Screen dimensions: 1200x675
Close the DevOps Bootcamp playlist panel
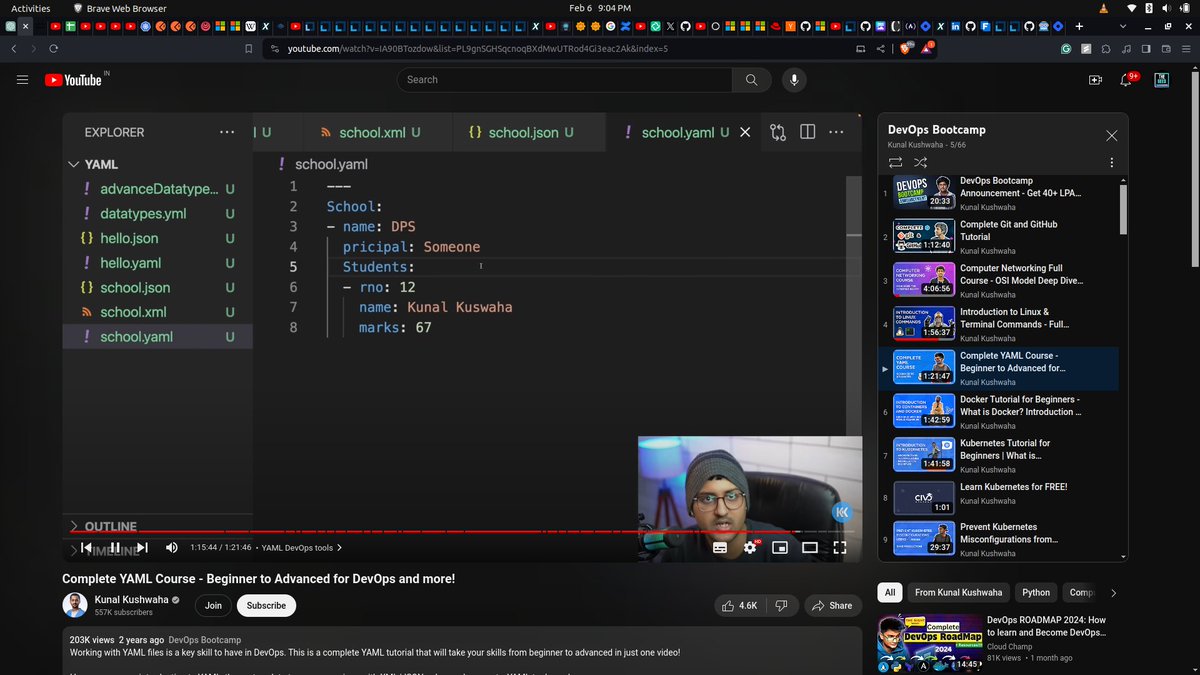[x=1112, y=135]
